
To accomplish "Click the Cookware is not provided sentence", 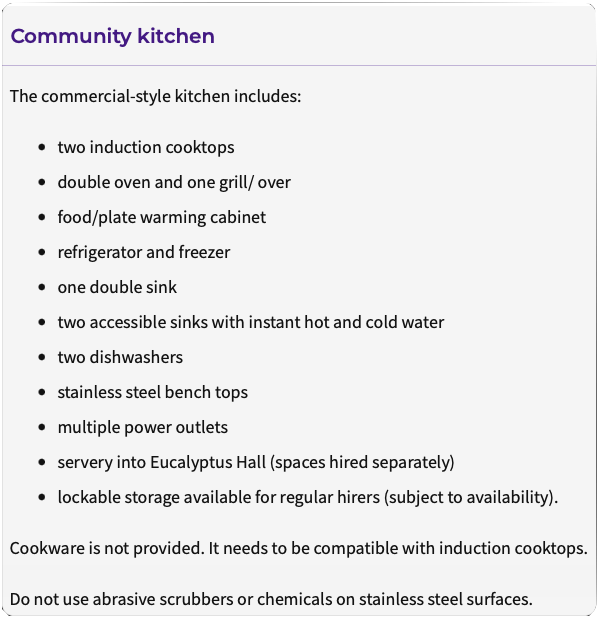I will (299, 548).
